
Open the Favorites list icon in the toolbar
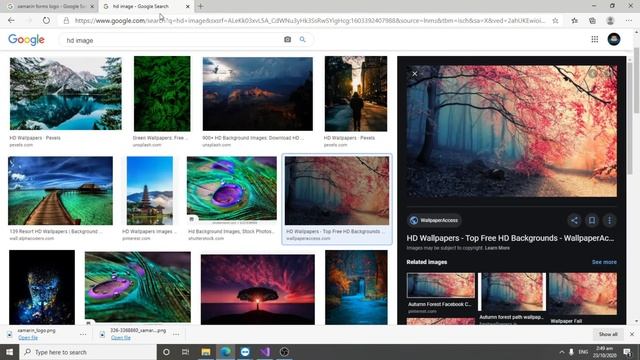pyautogui.click(x=574, y=20)
